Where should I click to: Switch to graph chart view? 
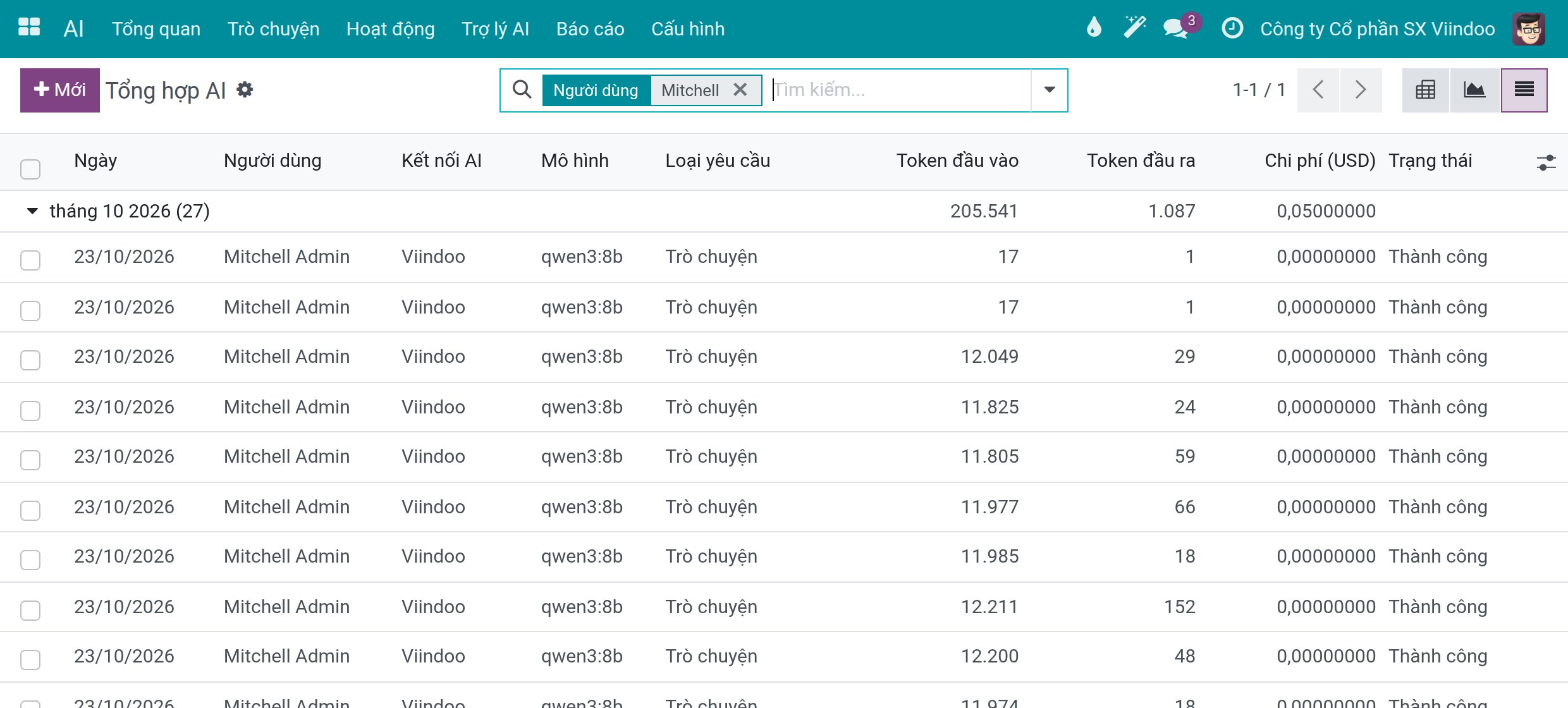pos(1474,90)
